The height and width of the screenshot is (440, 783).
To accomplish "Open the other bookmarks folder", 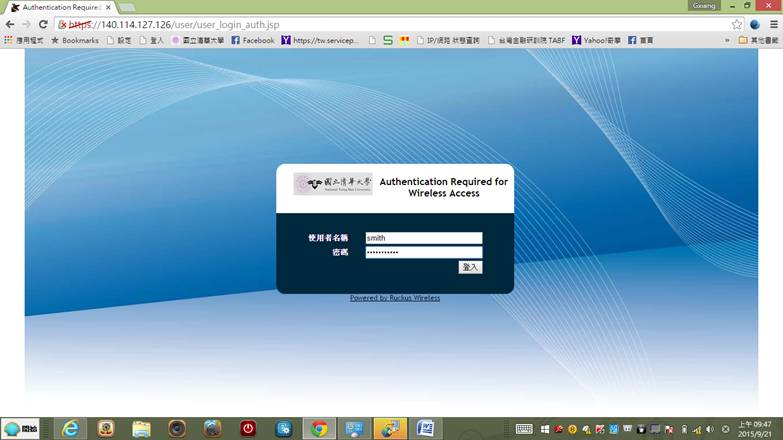I will click(757, 40).
